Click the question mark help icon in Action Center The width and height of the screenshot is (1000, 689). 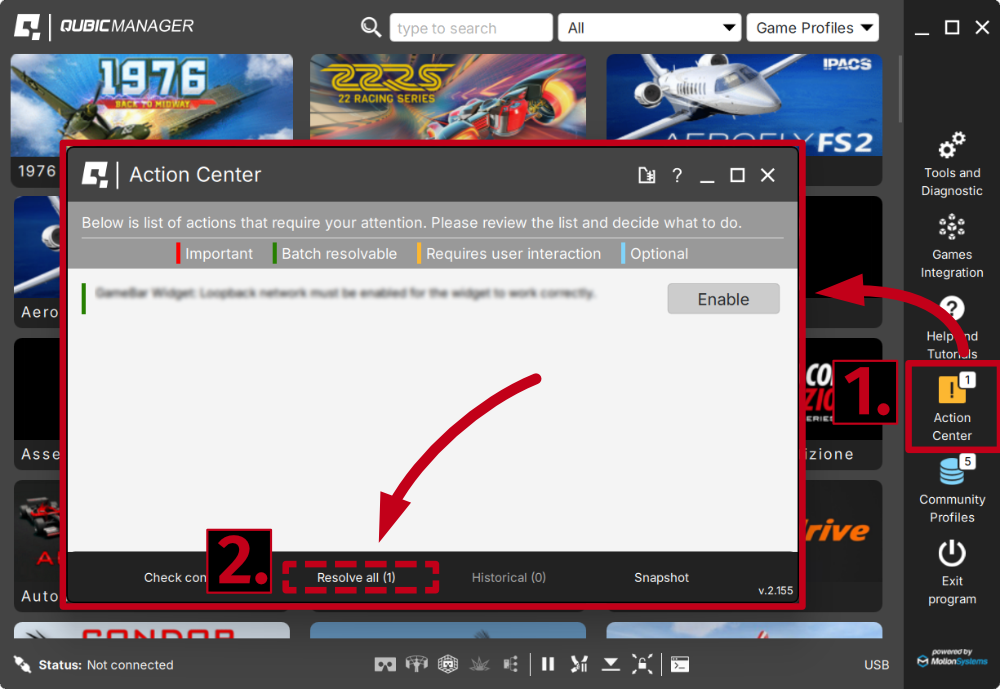(677, 175)
